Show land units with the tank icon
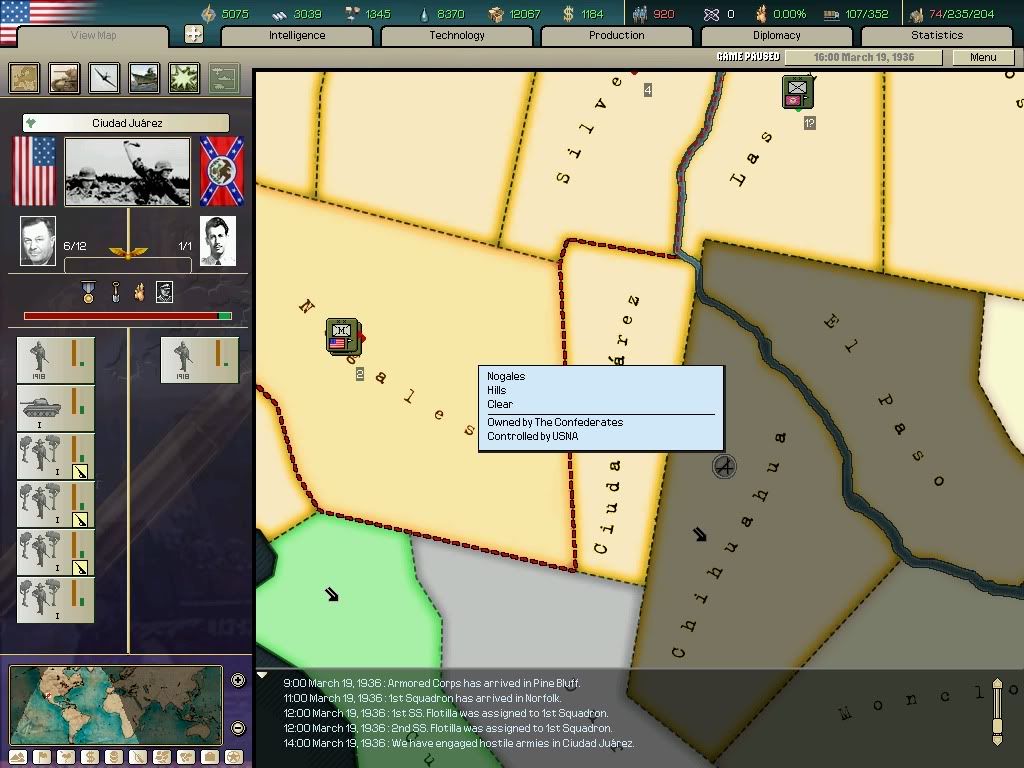Image resolution: width=1024 pixels, height=768 pixels. click(x=64, y=78)
